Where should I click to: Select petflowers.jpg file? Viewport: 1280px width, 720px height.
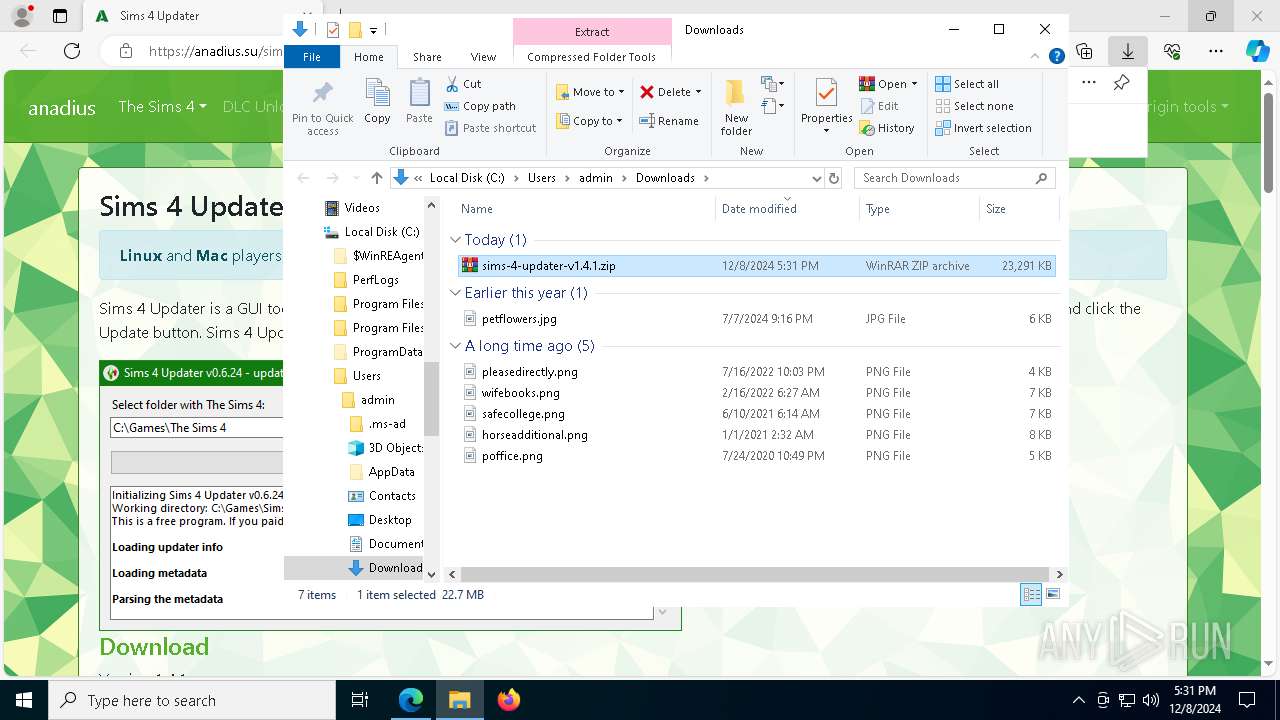tap(756, 319)
